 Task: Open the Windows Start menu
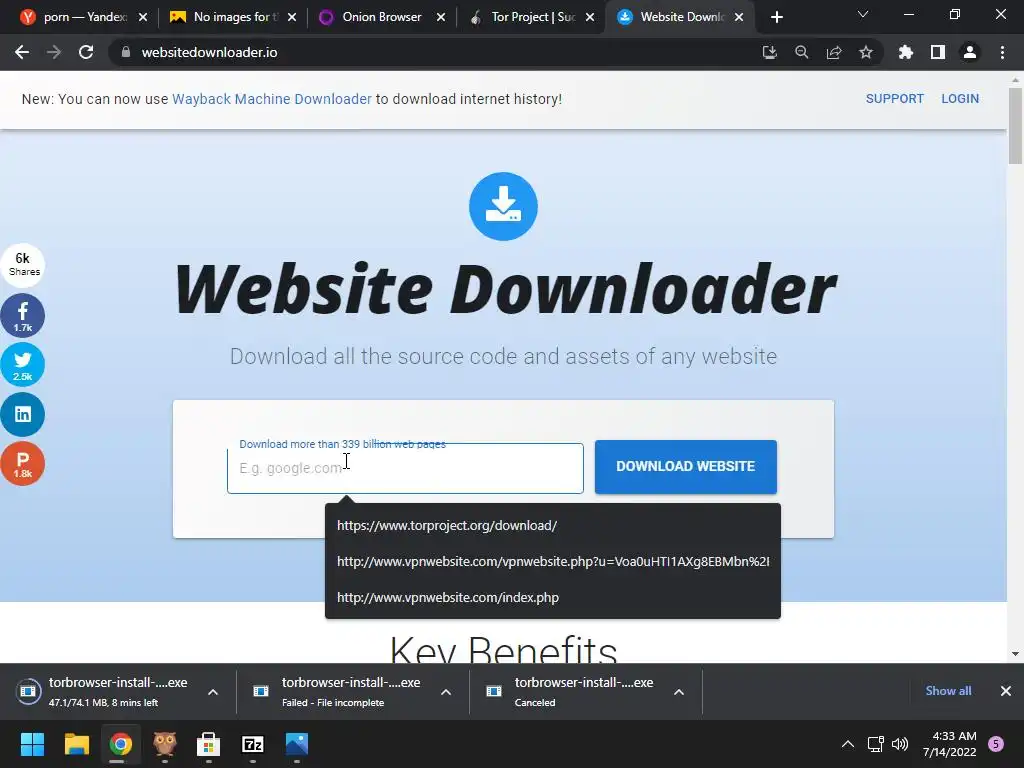pos(32,744)
